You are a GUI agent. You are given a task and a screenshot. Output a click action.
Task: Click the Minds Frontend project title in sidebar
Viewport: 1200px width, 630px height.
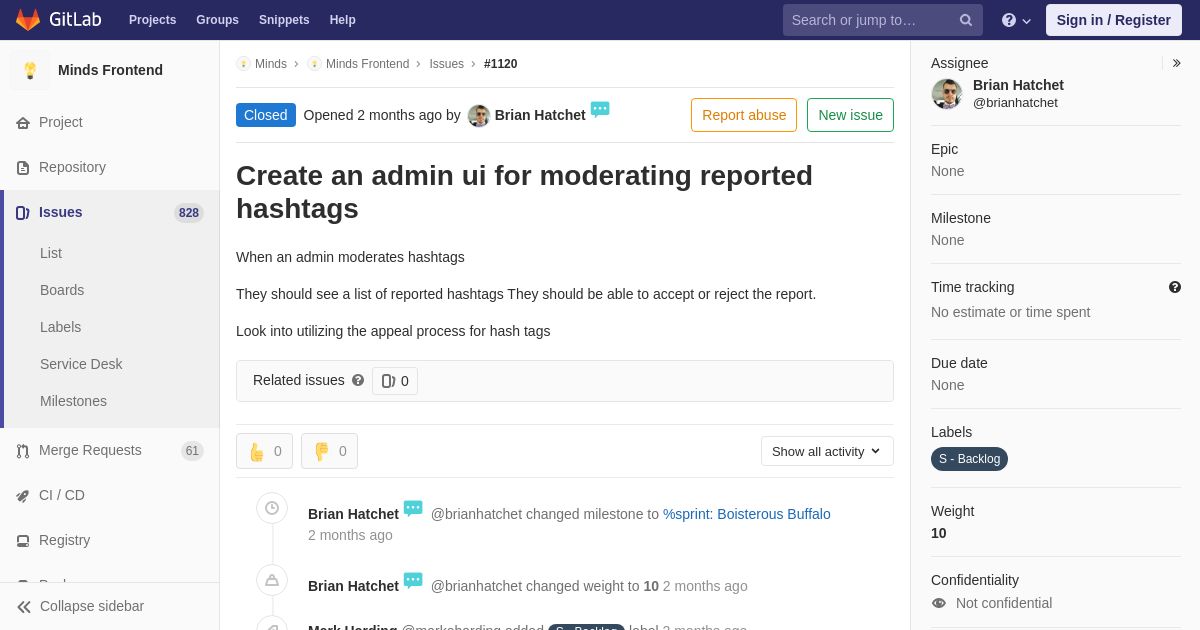(x=110, y=70)
